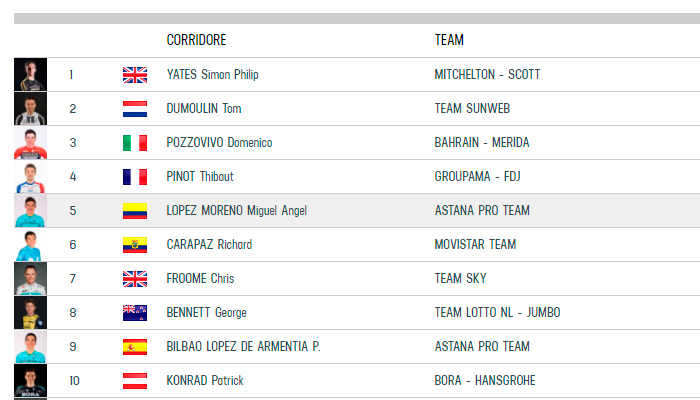This screenshot has height=400, width=700.
Task: Open the BORA - HANSGROHE team link
Action: click(485, 380)
